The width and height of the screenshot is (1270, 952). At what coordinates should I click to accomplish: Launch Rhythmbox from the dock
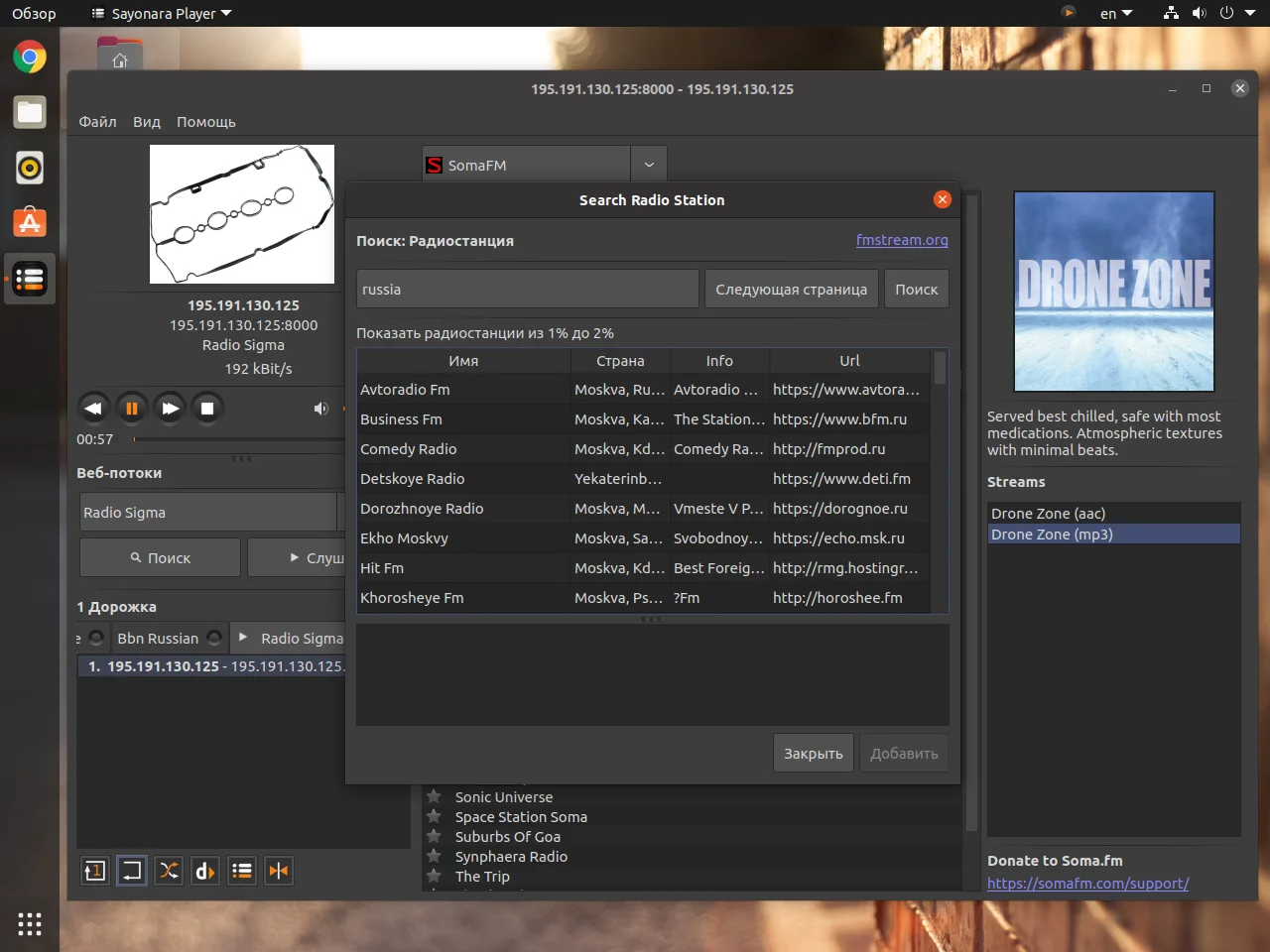pyautogui.click(x=30, y=168)
